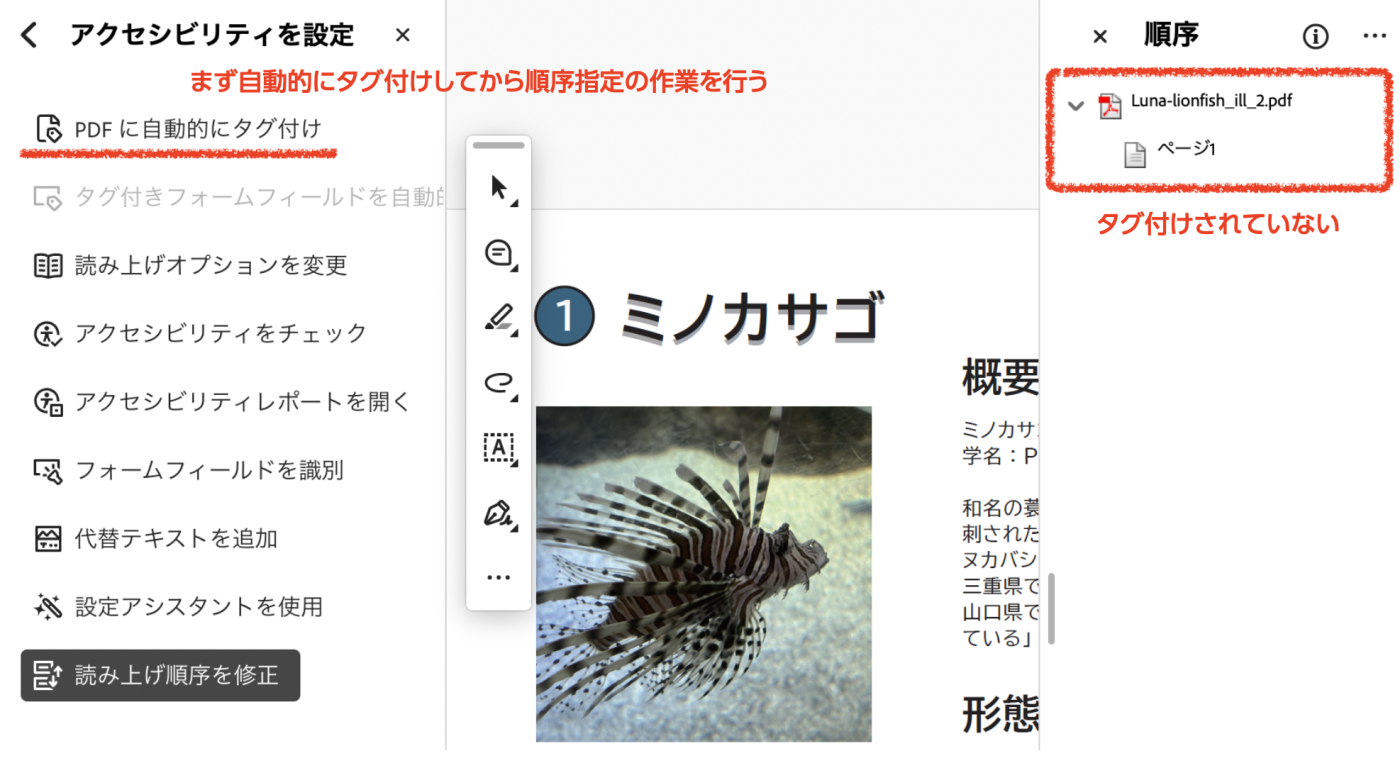Select Luna-lionfish_ill_2.pdf in order tree
Image resolution: width=1400 pixels, height=763 pixels.
pyautogui.click(x=1211, y=101)
